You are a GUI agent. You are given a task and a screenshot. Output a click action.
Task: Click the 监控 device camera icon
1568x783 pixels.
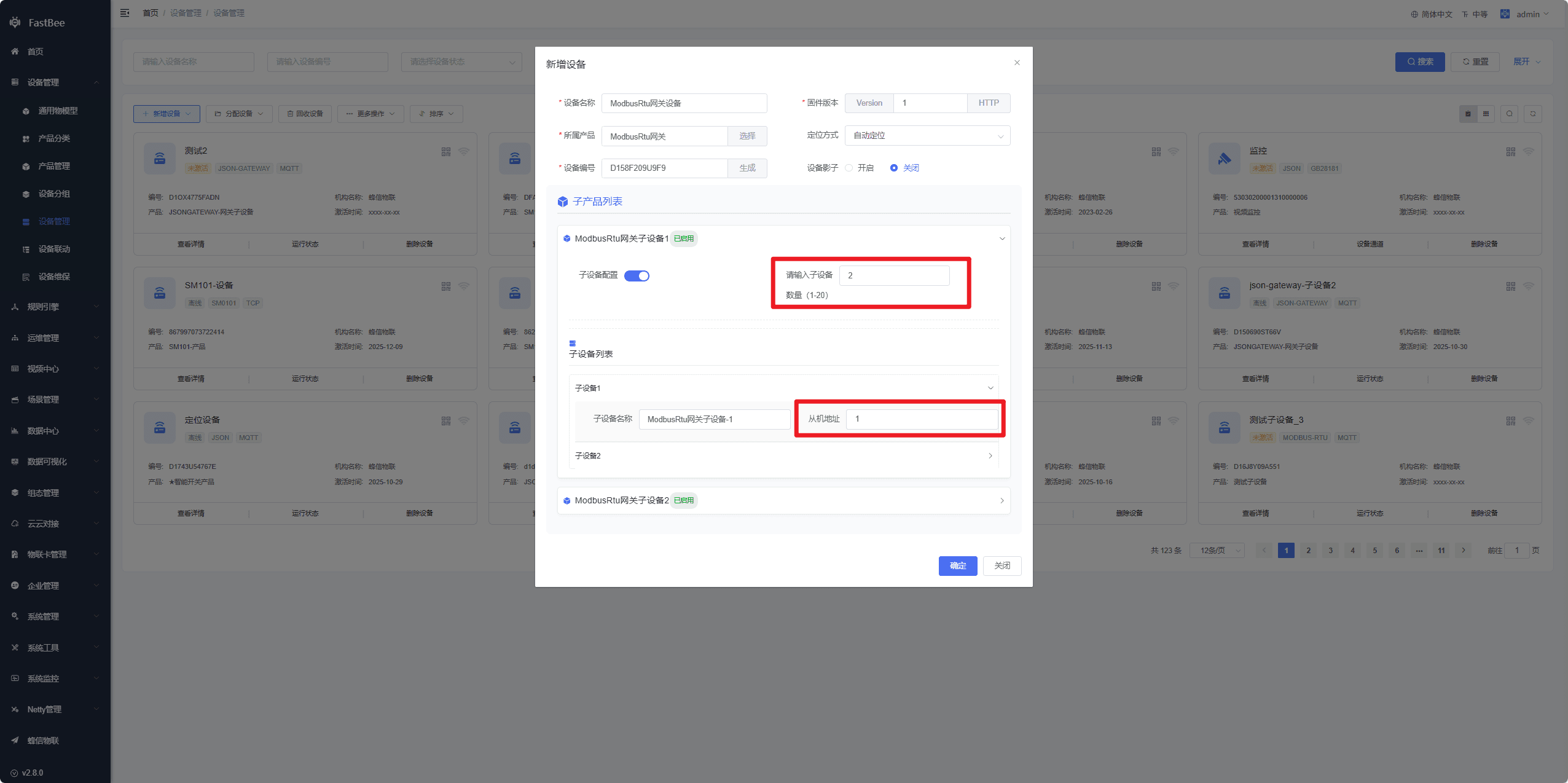coord(1225,159)
